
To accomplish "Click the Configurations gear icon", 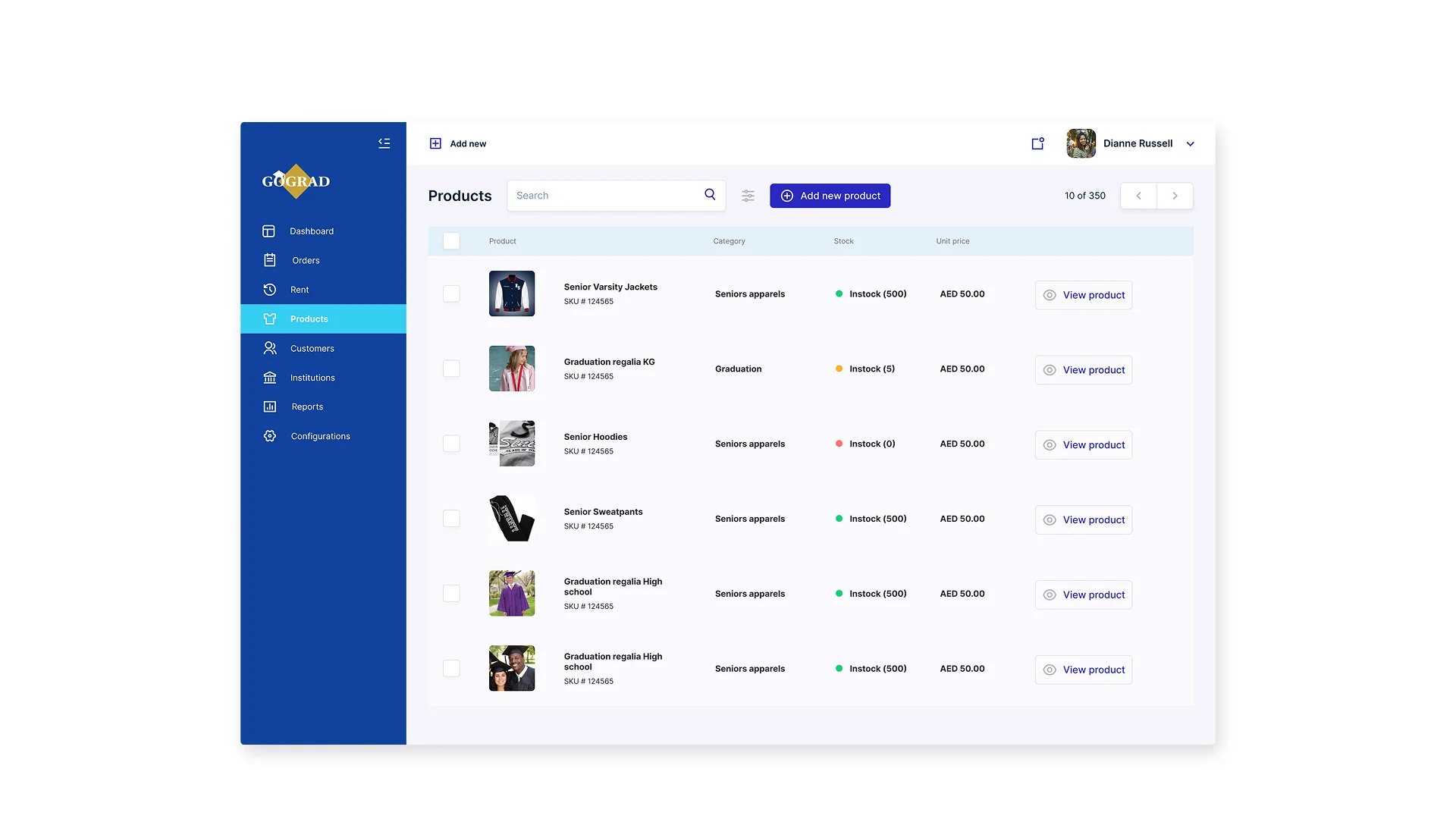I will pos(269,436).
